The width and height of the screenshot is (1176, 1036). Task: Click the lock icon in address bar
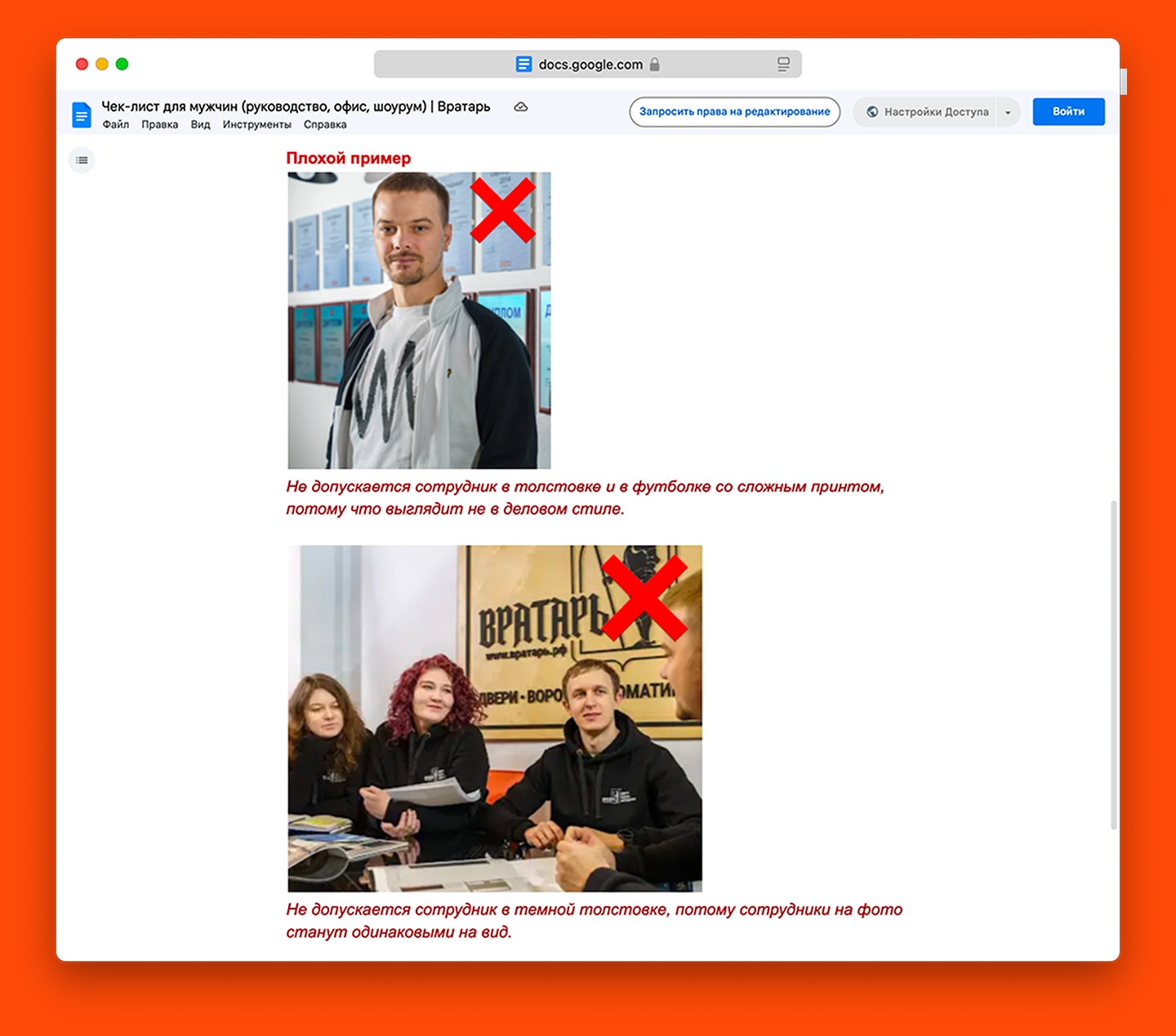click(x=655, y=65)
